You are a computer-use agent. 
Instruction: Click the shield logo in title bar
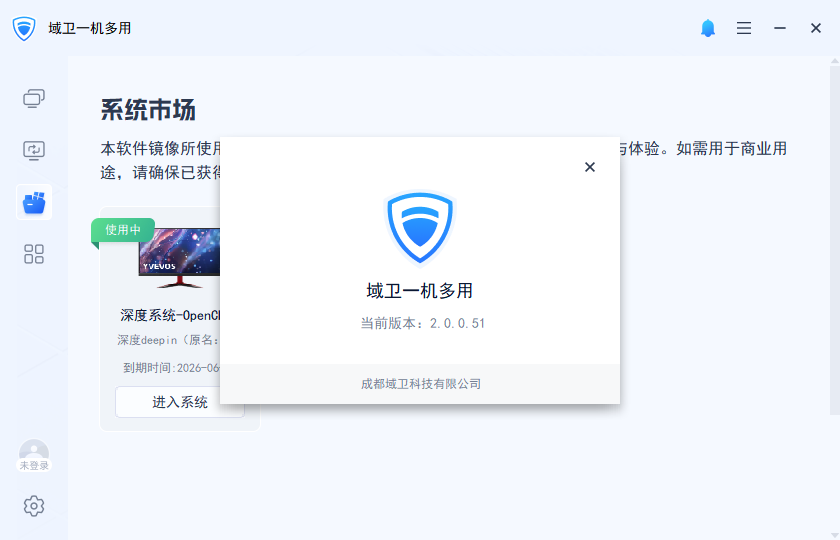pos(24,28)
